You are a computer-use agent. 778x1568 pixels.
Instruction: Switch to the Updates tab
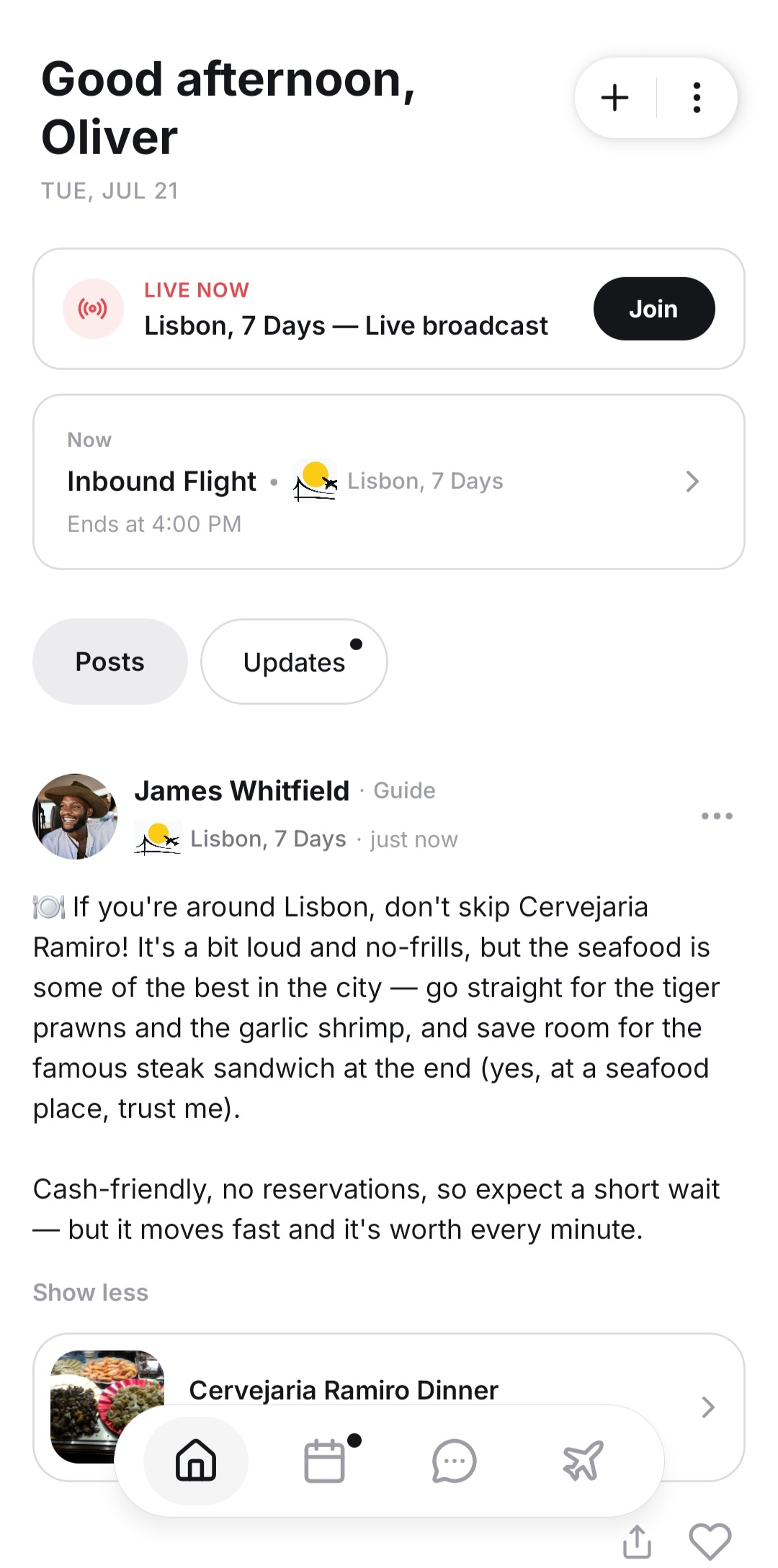pos(294,662)
